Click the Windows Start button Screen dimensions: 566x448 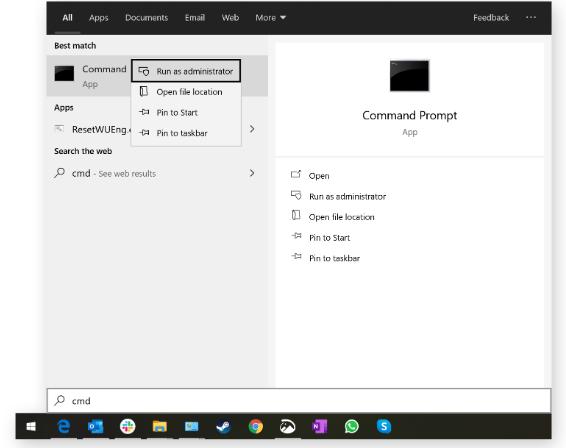pos(31,427)
